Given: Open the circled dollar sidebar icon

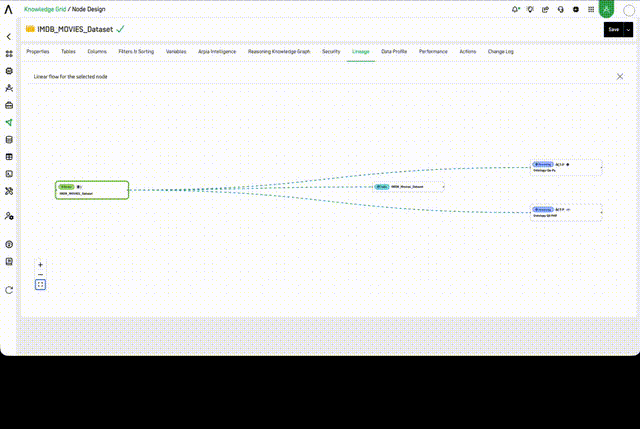Looking at the screenshot, I should (x=9, y=245).
